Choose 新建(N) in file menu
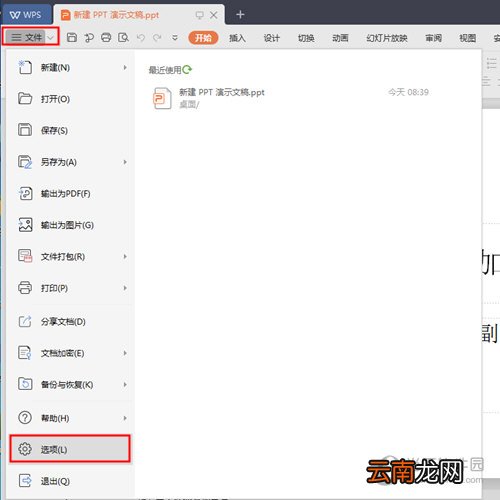 click(x=70, y=68)
